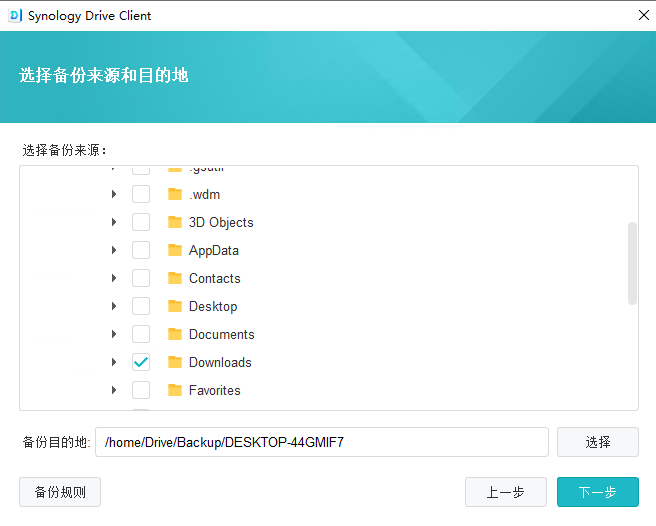Expand the AppData folder node
This screenshot has height=526, width=656.
point(114,250)
